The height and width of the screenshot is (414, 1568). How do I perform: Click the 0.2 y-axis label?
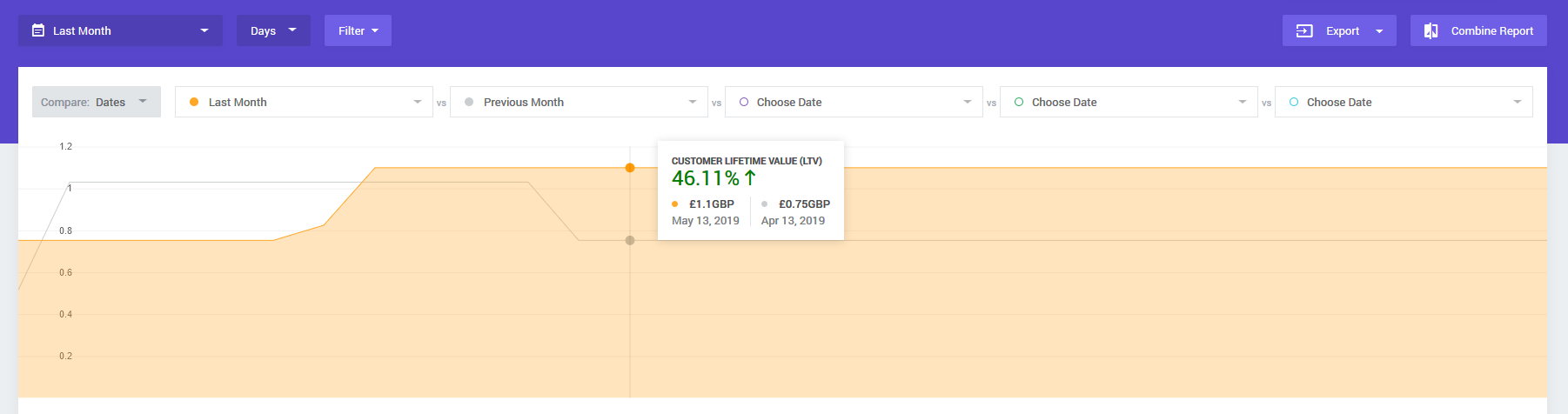tap(66, 356)
